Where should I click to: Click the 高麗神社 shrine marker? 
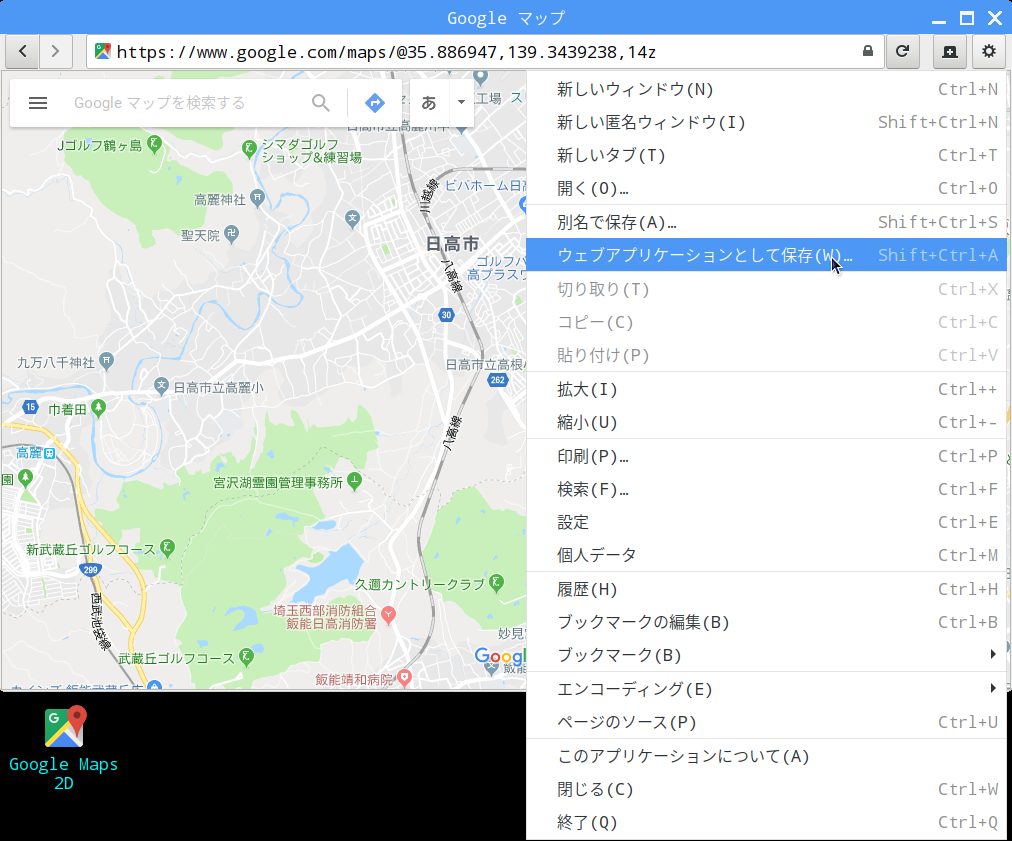[258, 198]
